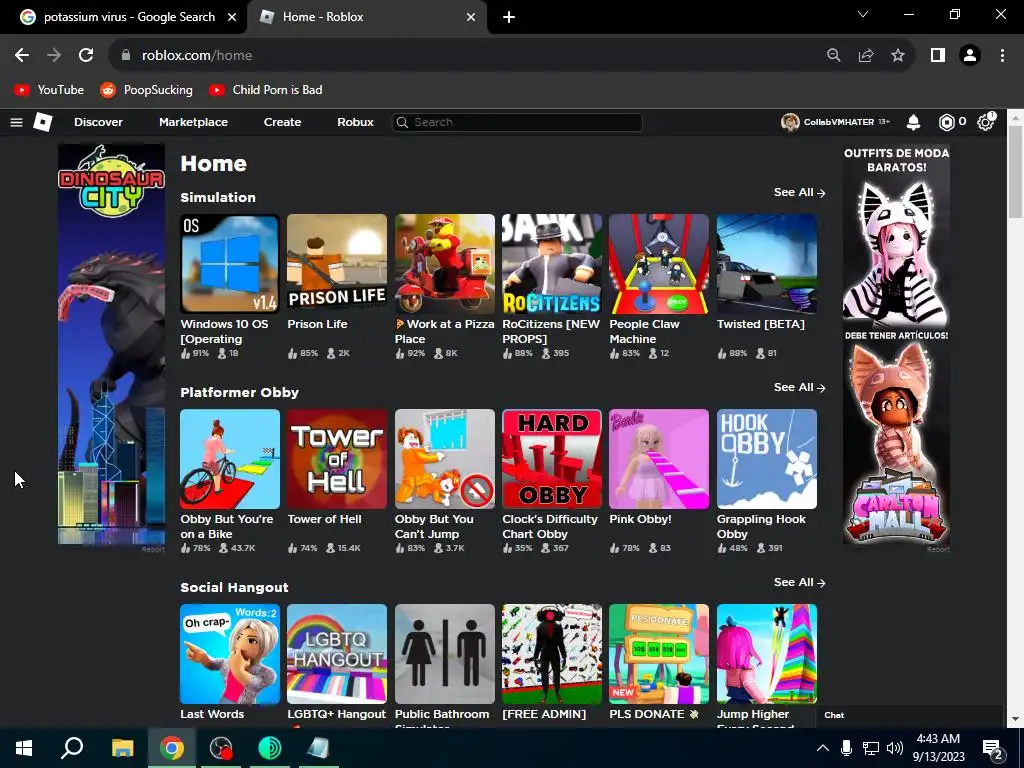
Task: Open Windows Start menu
Action: pyautogui.click(x=24, y=748)
